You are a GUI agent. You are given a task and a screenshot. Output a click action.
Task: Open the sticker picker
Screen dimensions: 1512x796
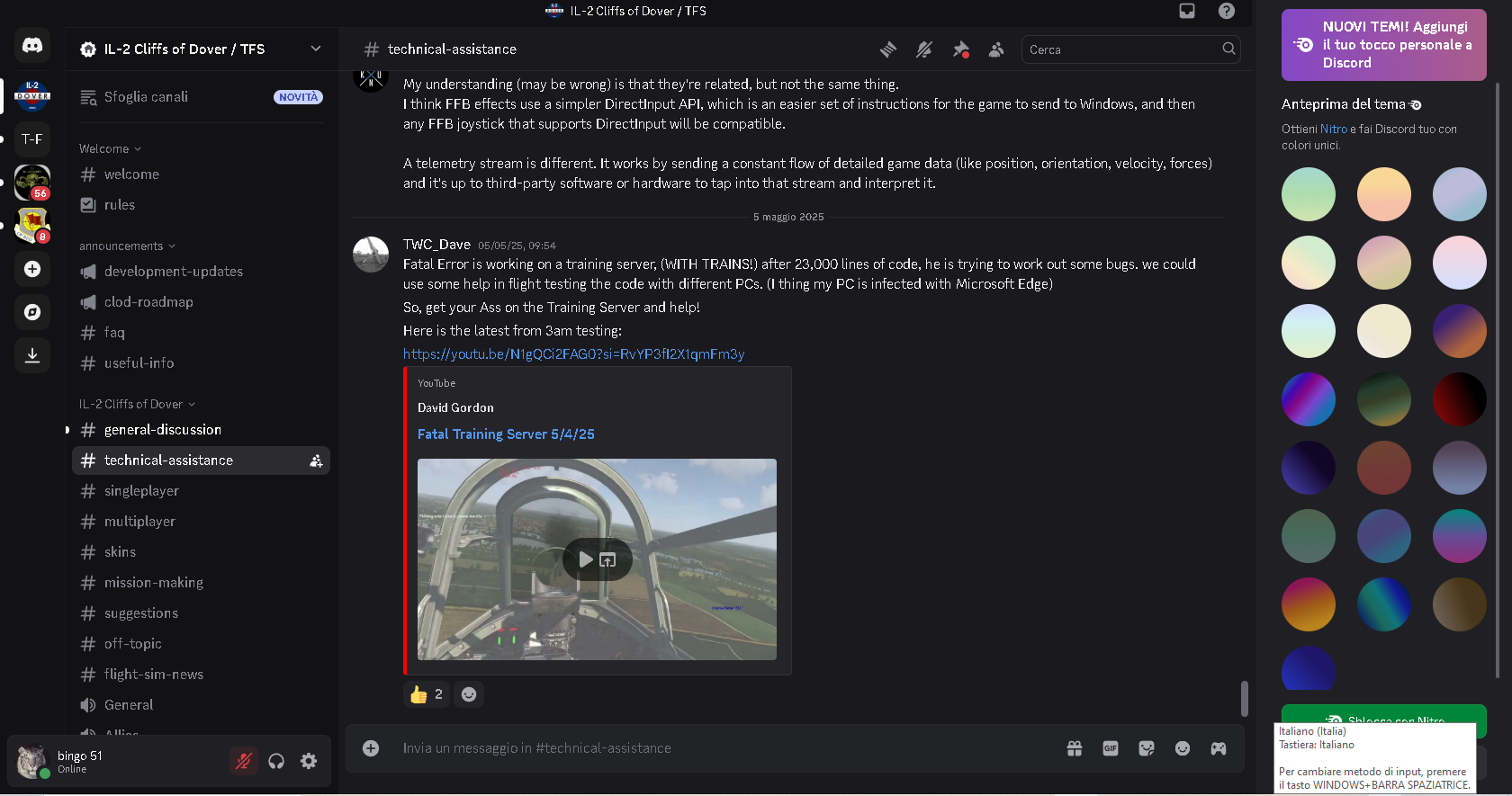tap(1147, 748)
